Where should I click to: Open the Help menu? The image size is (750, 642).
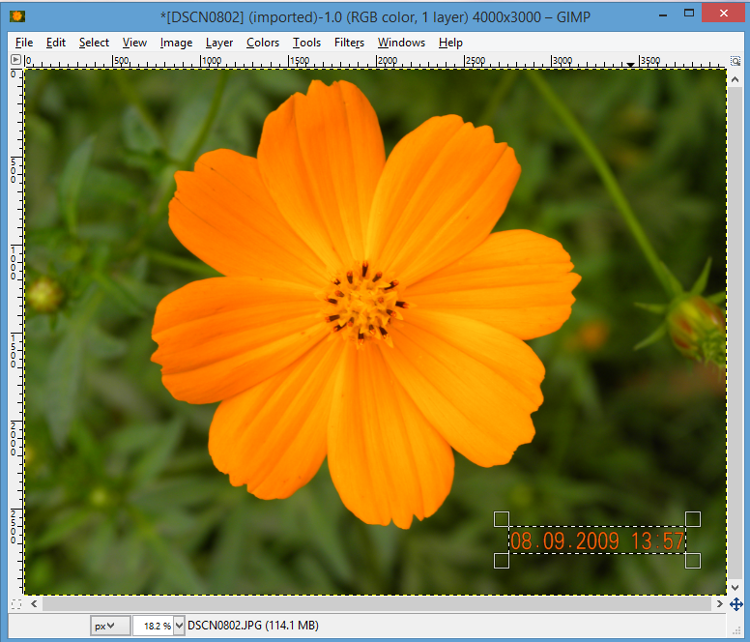[x=451, y=43]
